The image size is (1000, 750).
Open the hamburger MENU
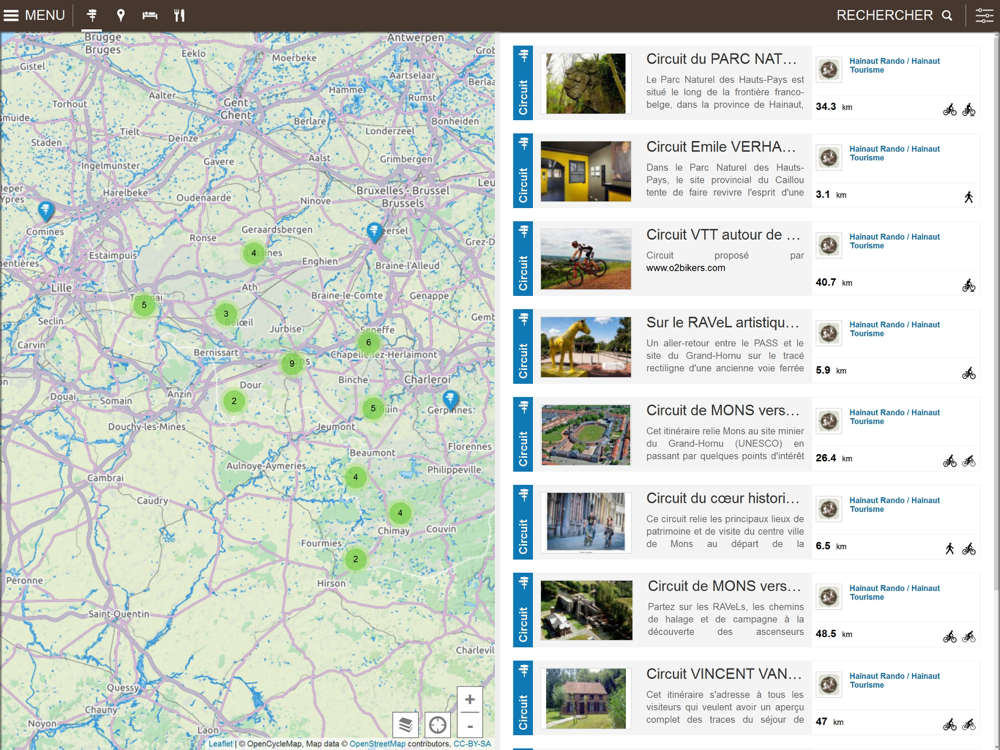point(34,15)
